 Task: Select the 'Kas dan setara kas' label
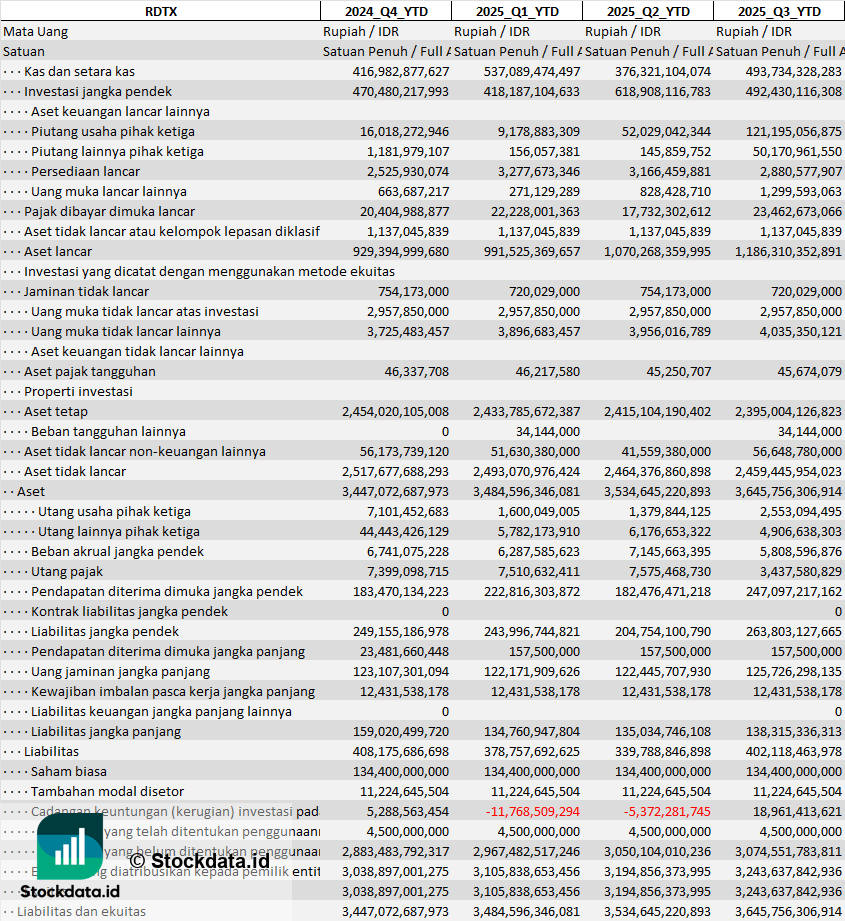[79, 72]
